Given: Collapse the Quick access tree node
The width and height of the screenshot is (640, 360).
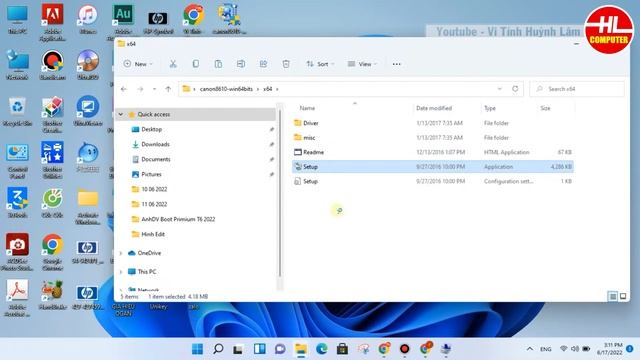Looking at the screenshot, I should 121,114.
